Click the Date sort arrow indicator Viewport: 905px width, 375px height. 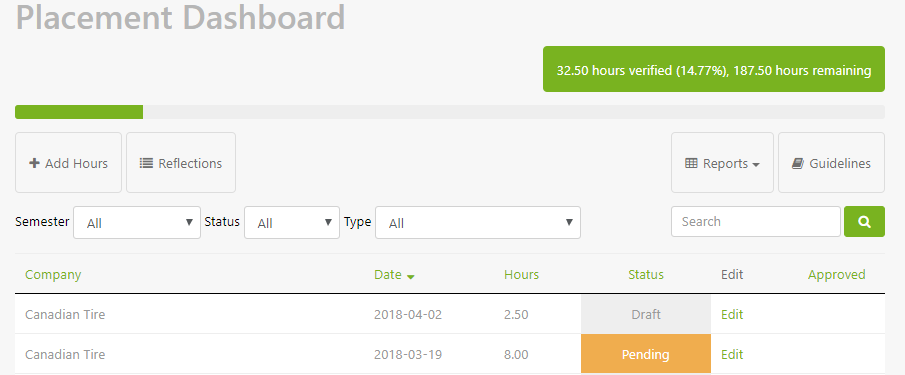coord(410,276)
